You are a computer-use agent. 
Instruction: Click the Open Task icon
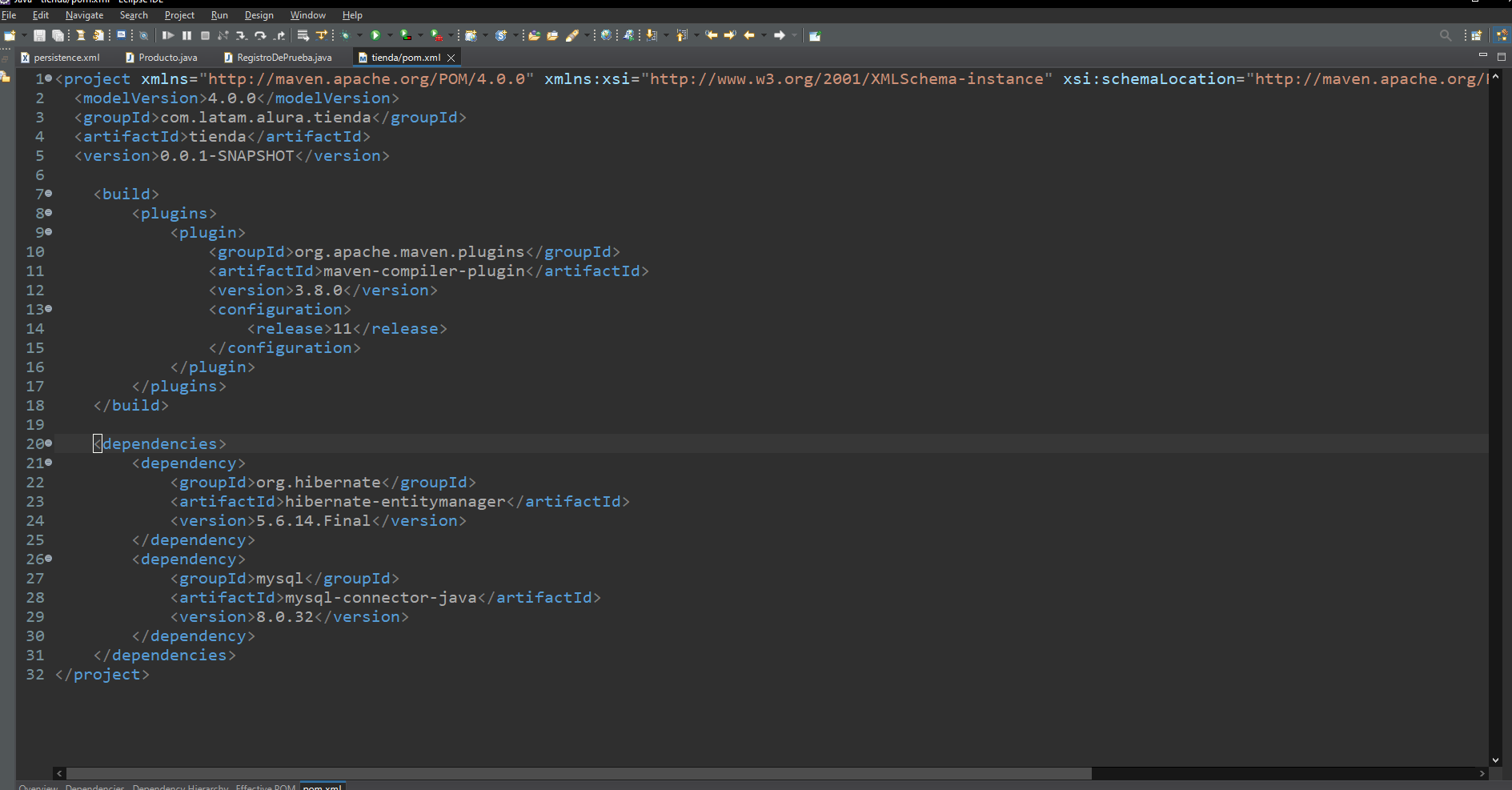552,35
